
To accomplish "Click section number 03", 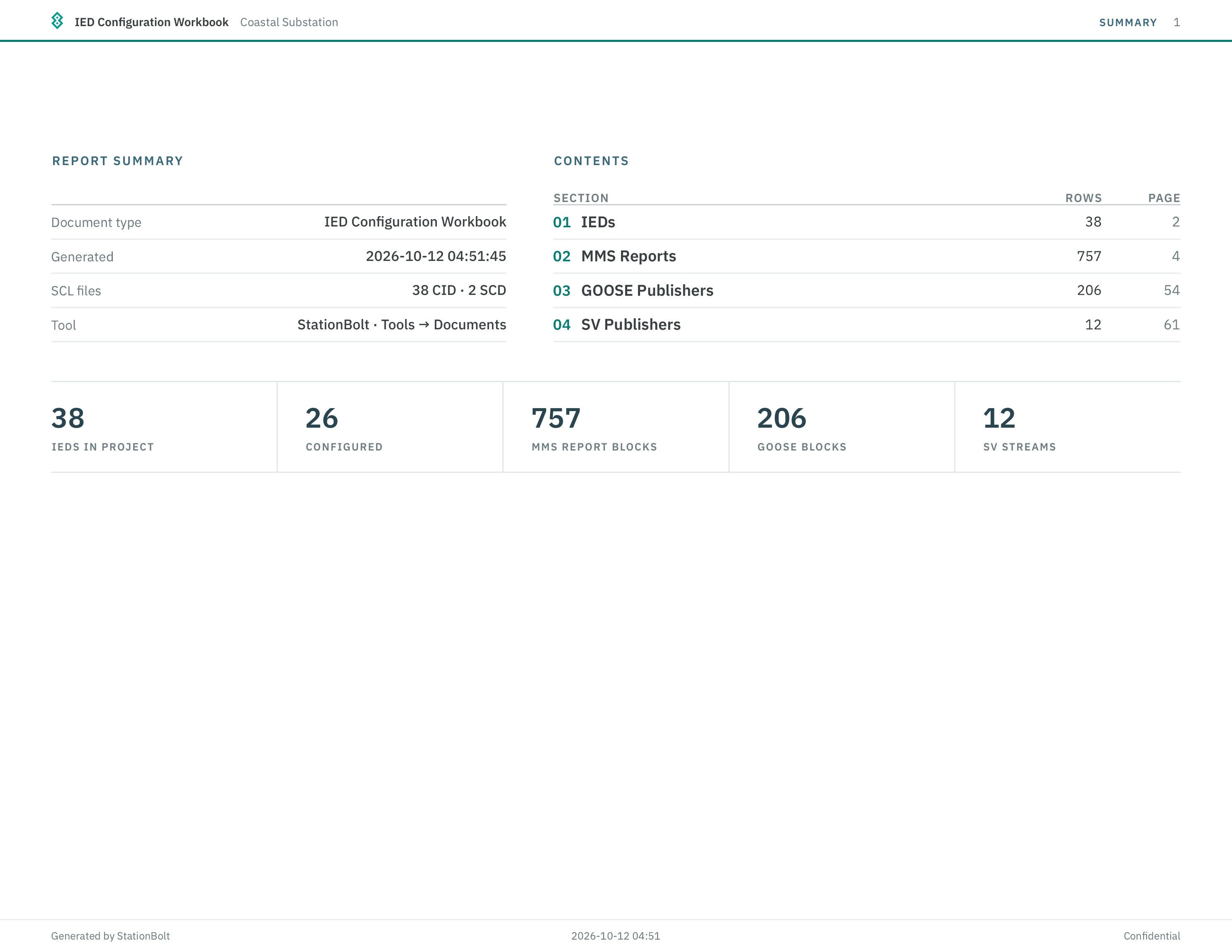I will coord(561,290).
